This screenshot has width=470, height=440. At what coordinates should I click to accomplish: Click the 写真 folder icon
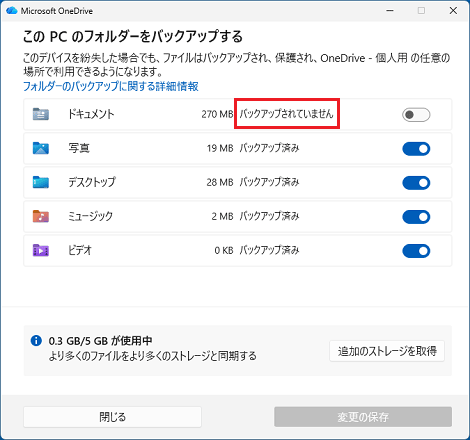(x=41, y=148)
